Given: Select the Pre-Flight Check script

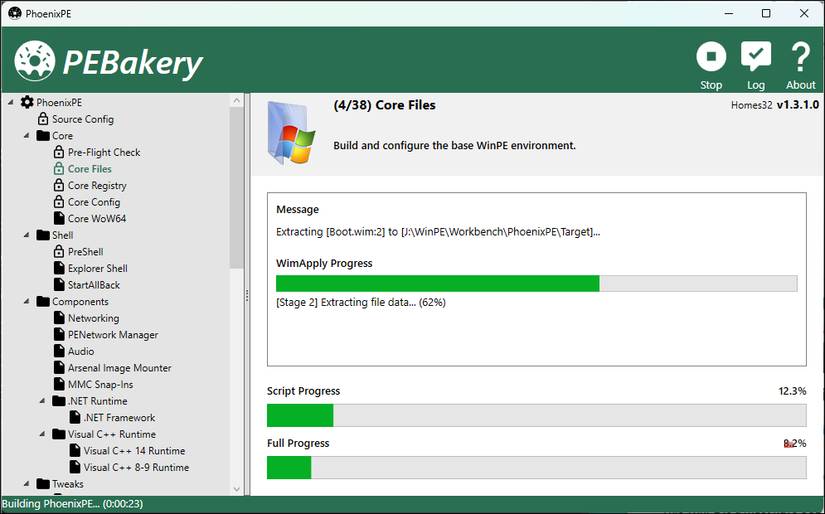Looking at the screenshot, I should point(104,152).
